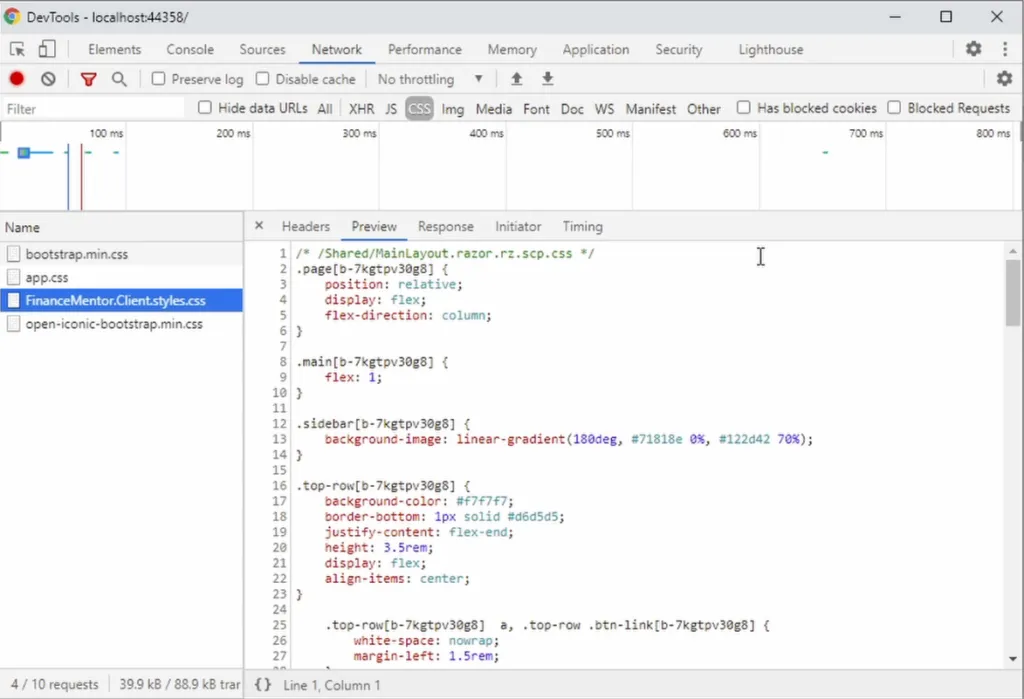
Task: Switch to the Console panel tab
Action: tap(189, 50)
